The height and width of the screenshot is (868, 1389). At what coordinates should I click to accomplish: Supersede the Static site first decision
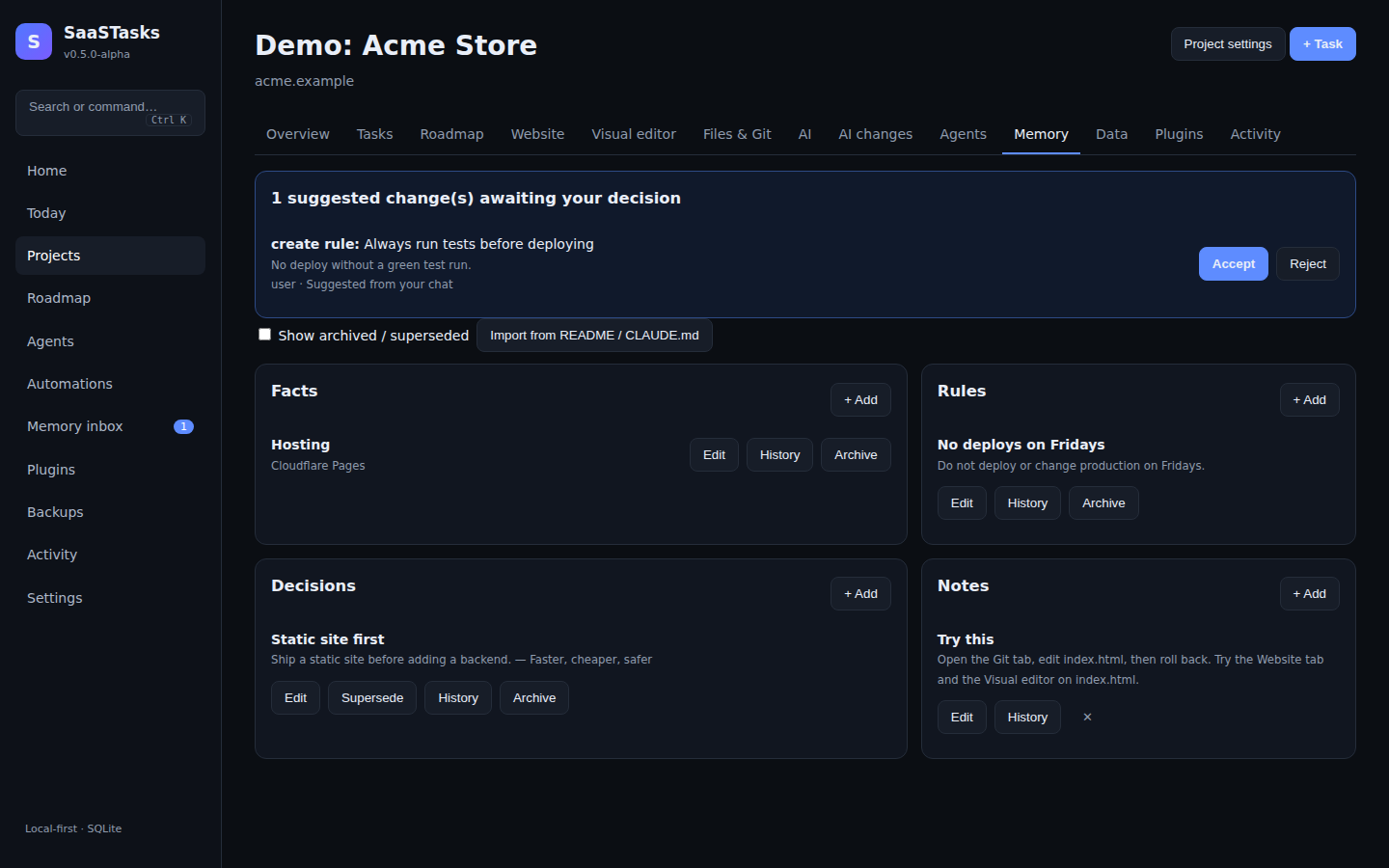click(x=372, y=698)
